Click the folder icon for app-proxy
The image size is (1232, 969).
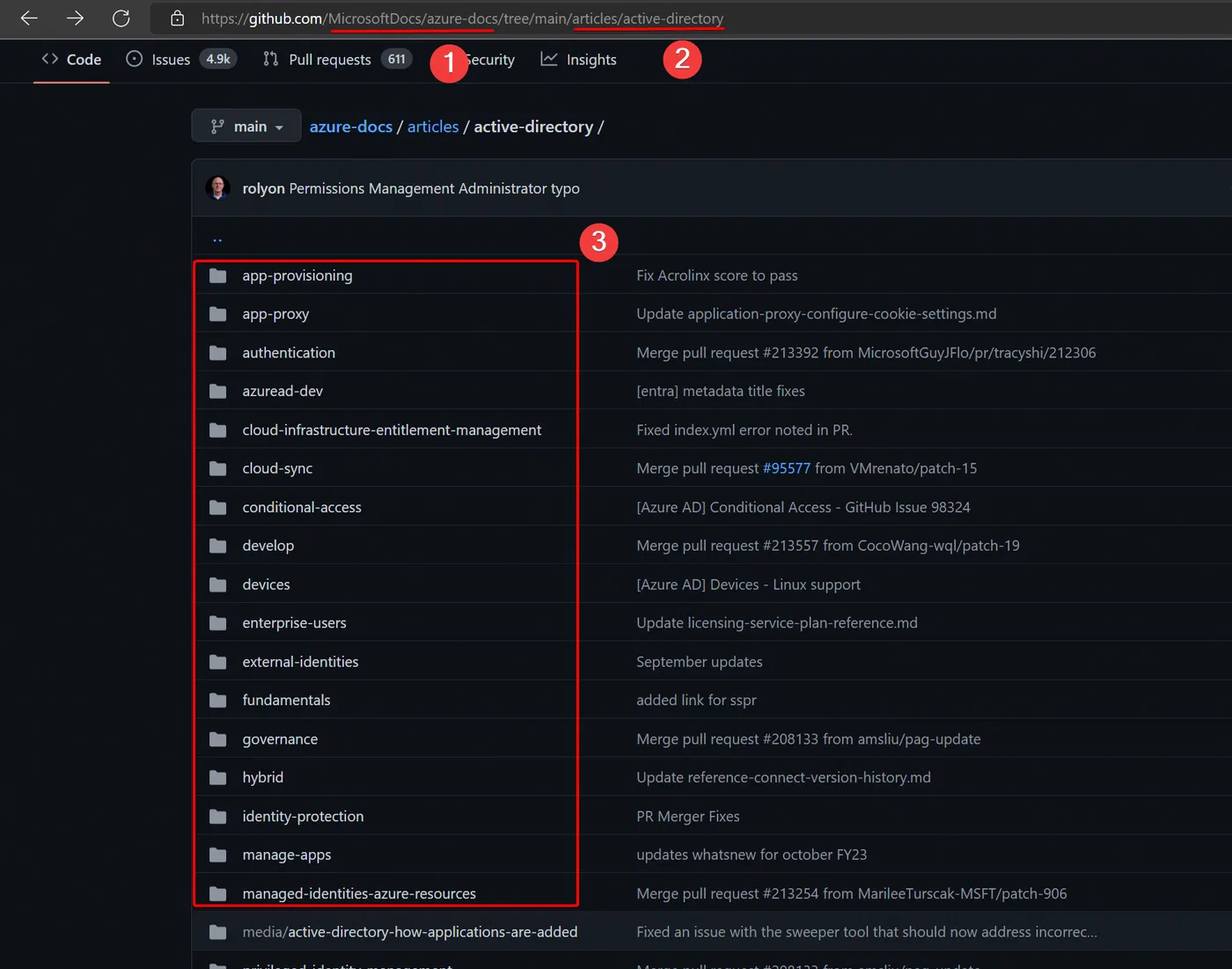click(217, 314)
